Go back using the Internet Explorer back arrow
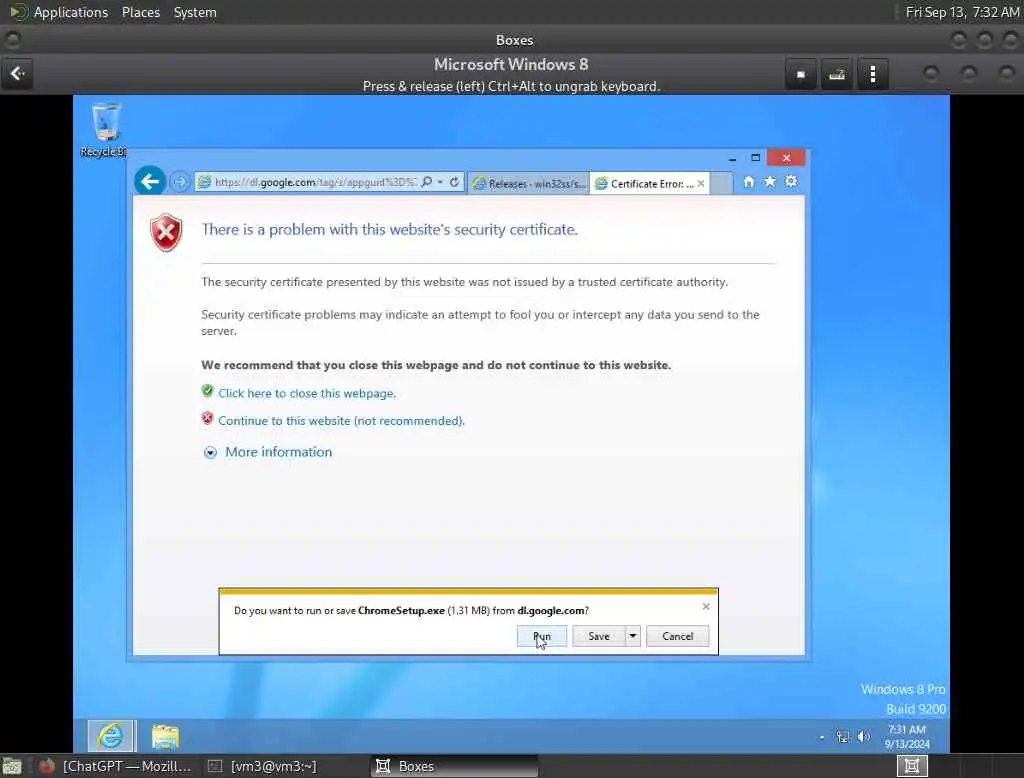 [150, 181]
